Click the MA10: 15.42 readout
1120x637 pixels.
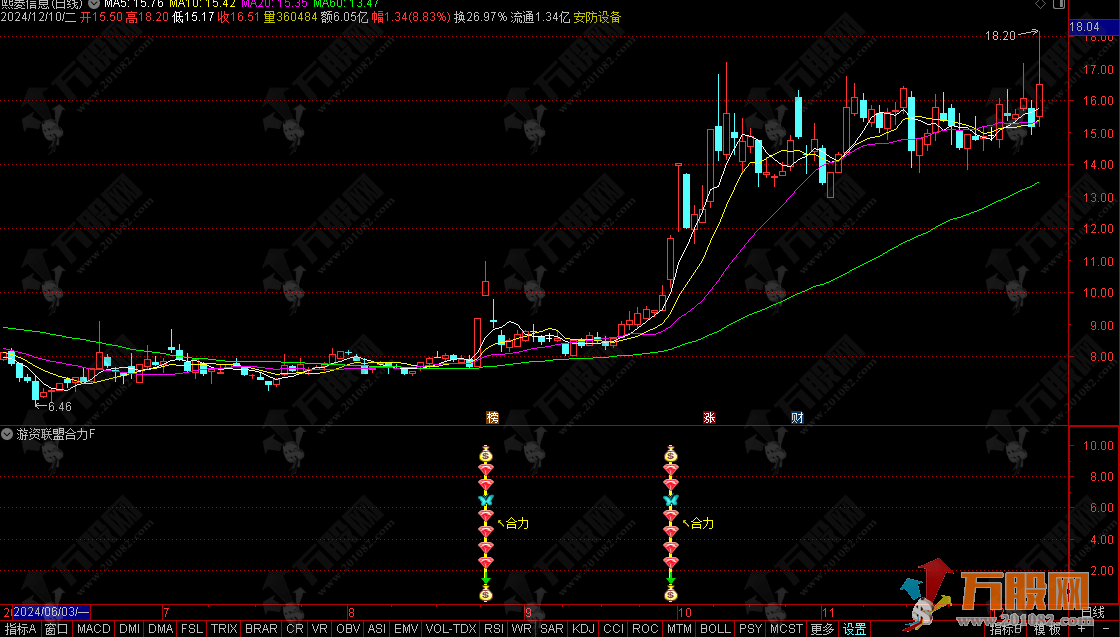pyautogui.click(x=202, y=4)
